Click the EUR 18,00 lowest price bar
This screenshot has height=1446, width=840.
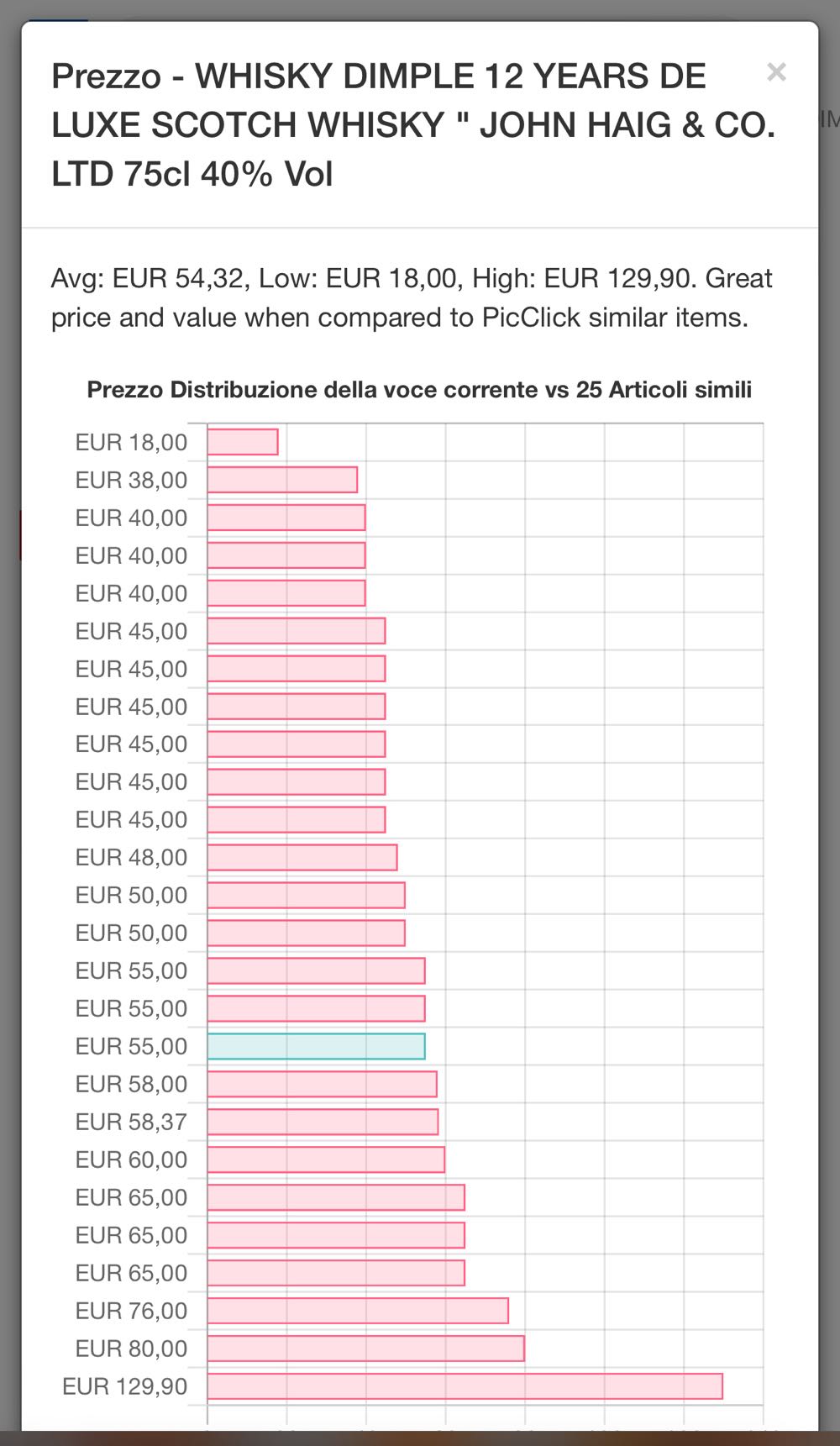[243, 442]
